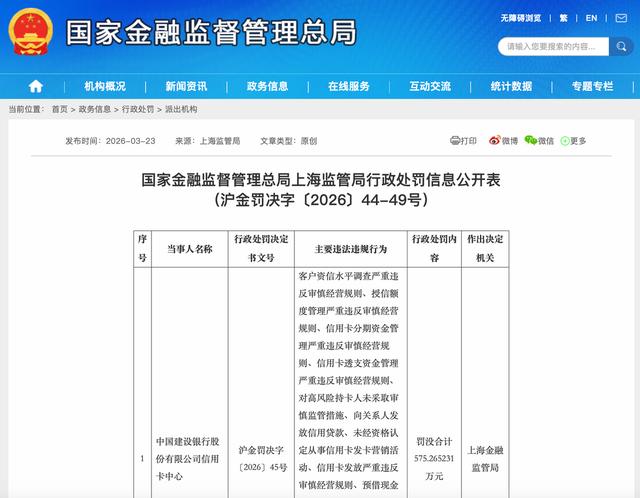Open the 互动交流 menu

(x=430, y=86)
